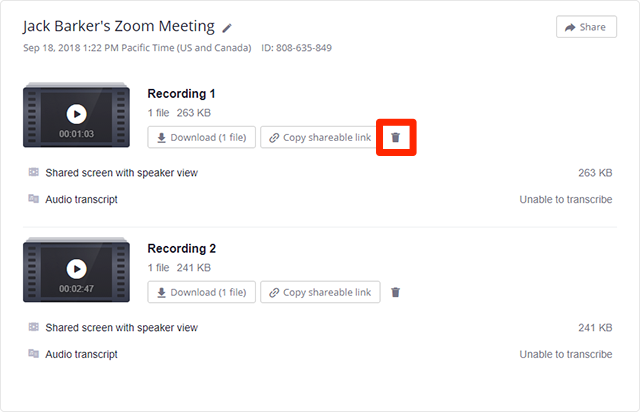Open Recording 2 shared screen with speaker view
The height and width of the screenshot is (412, 640).
(121, 327)
